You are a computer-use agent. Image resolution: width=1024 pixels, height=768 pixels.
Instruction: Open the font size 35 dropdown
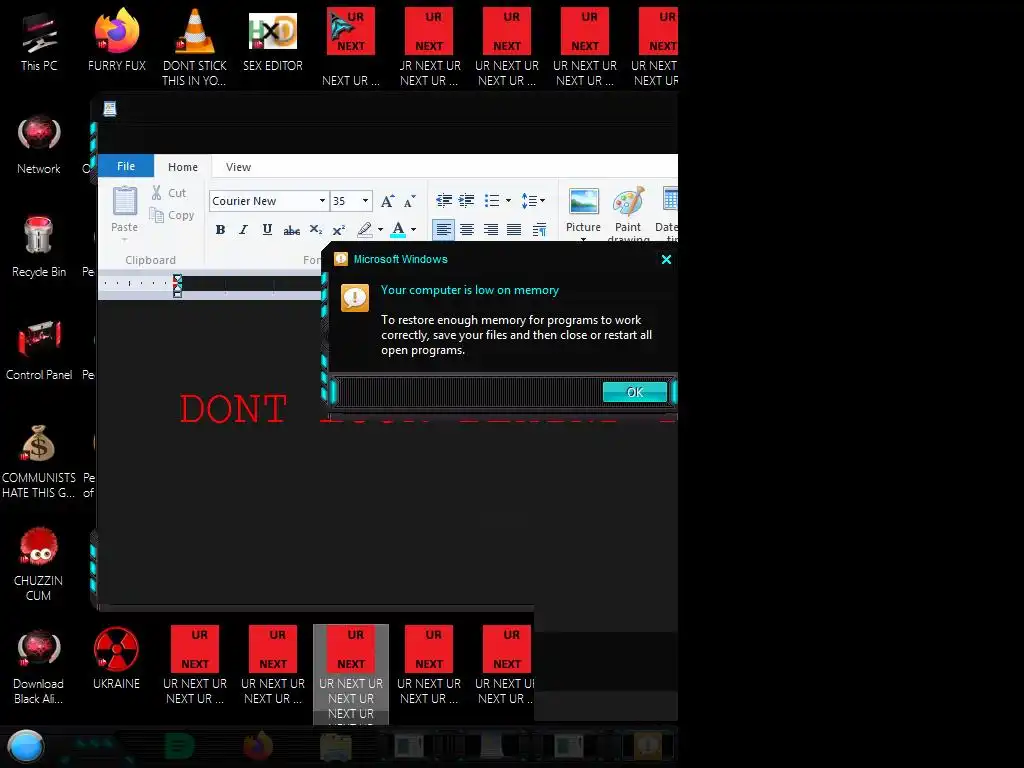click(365, 200)
